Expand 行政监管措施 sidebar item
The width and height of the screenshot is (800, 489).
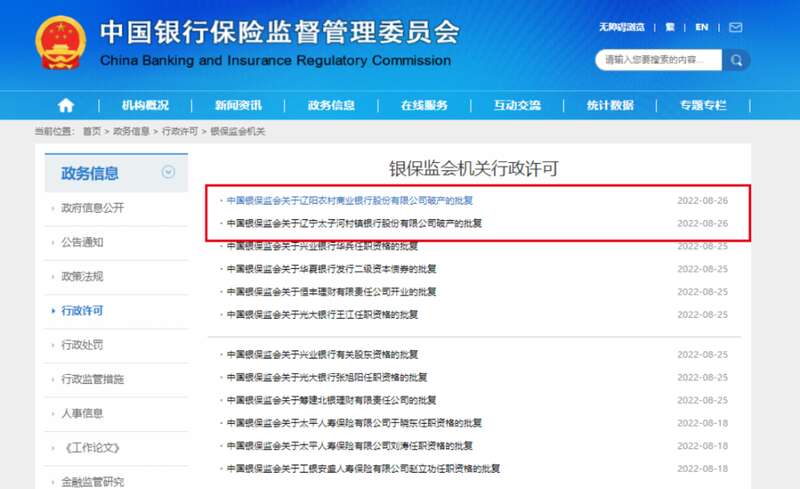pyautogui.click(x=93, y=379)
